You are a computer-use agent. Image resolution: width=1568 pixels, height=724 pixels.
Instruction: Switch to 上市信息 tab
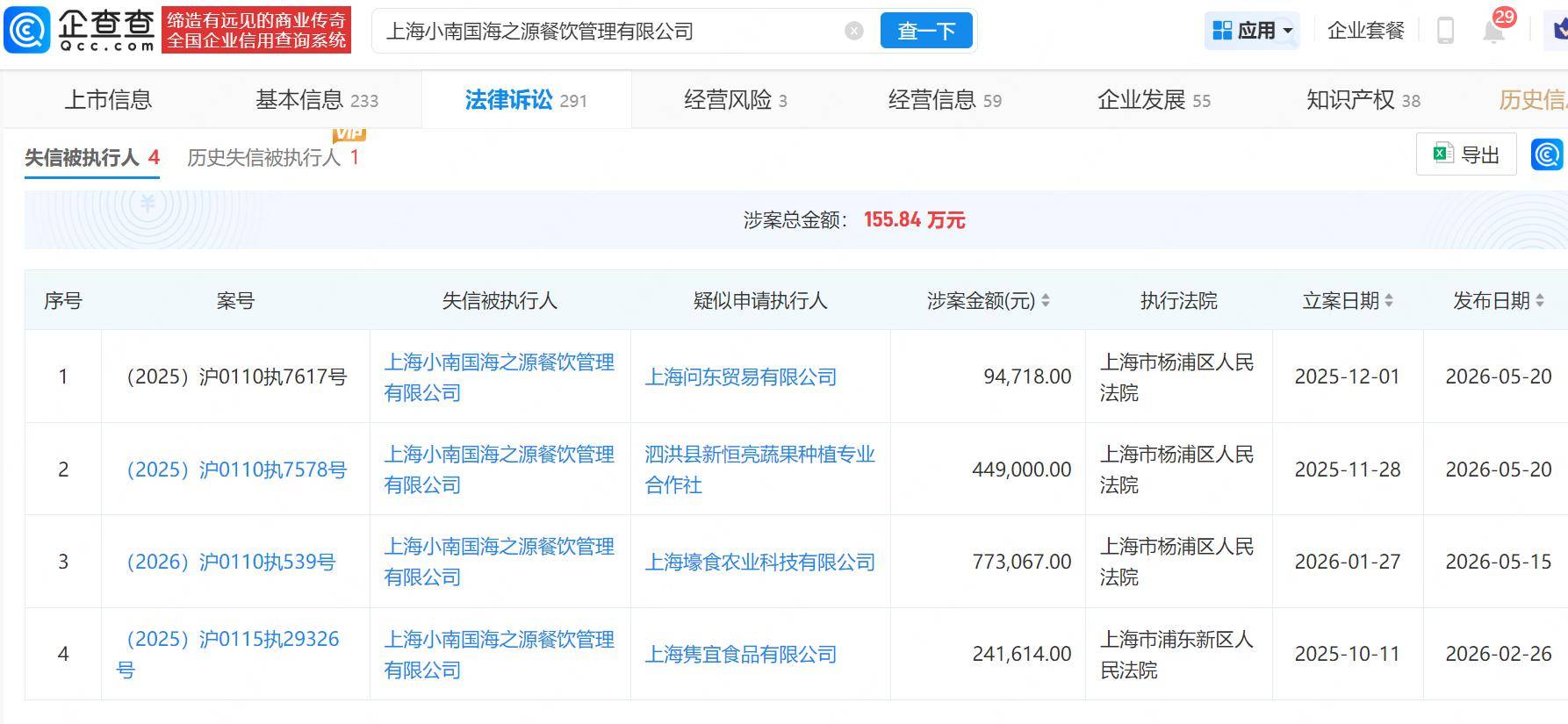tap(108, 100)
